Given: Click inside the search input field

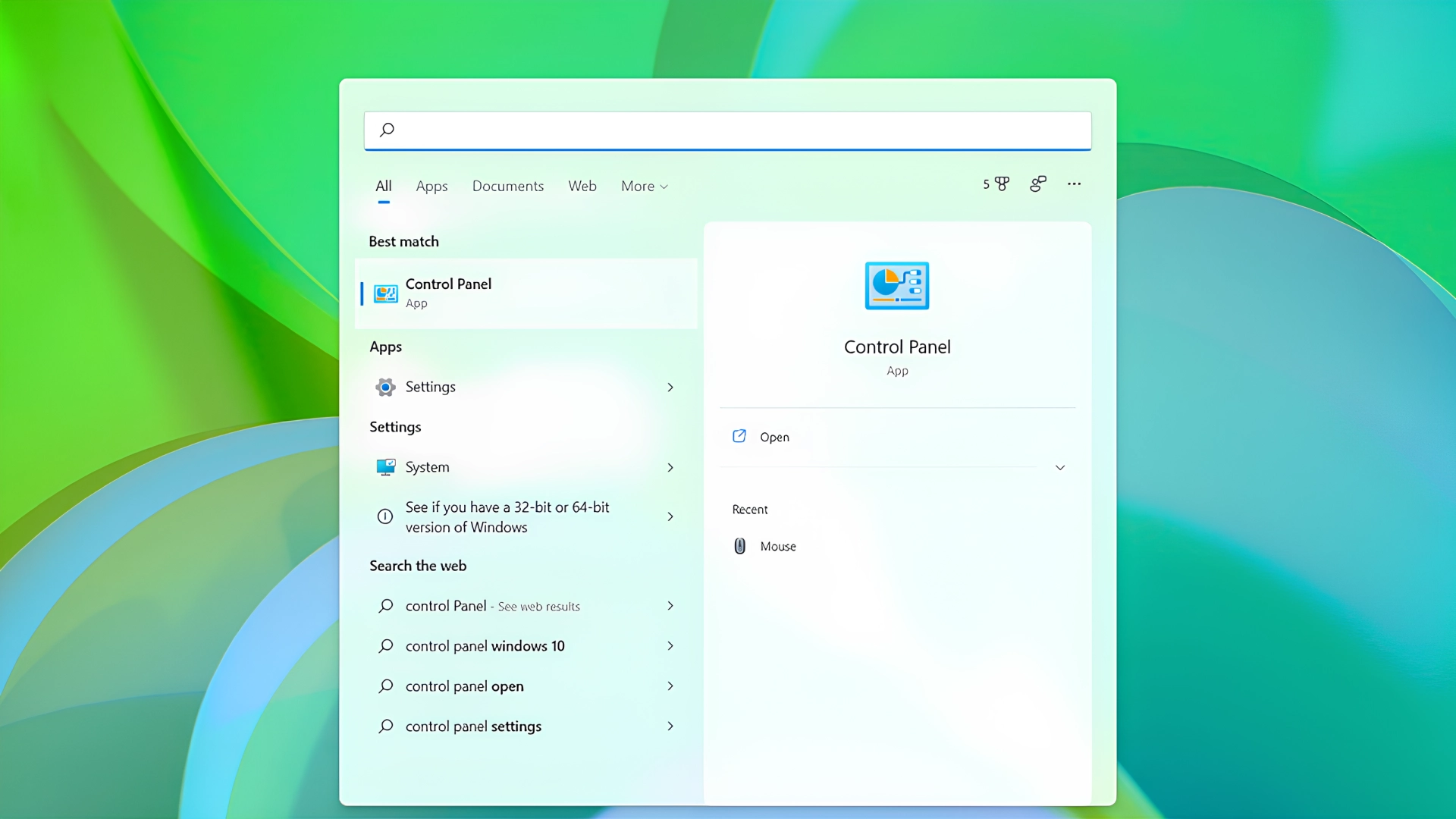Looking at the screenshot, I should [x=728, y=130].
